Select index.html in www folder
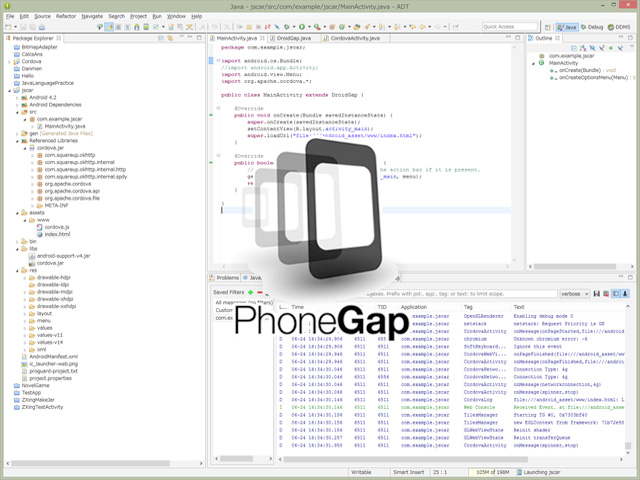The width and height of the screenshot is (640, 480). click(57, 234)
